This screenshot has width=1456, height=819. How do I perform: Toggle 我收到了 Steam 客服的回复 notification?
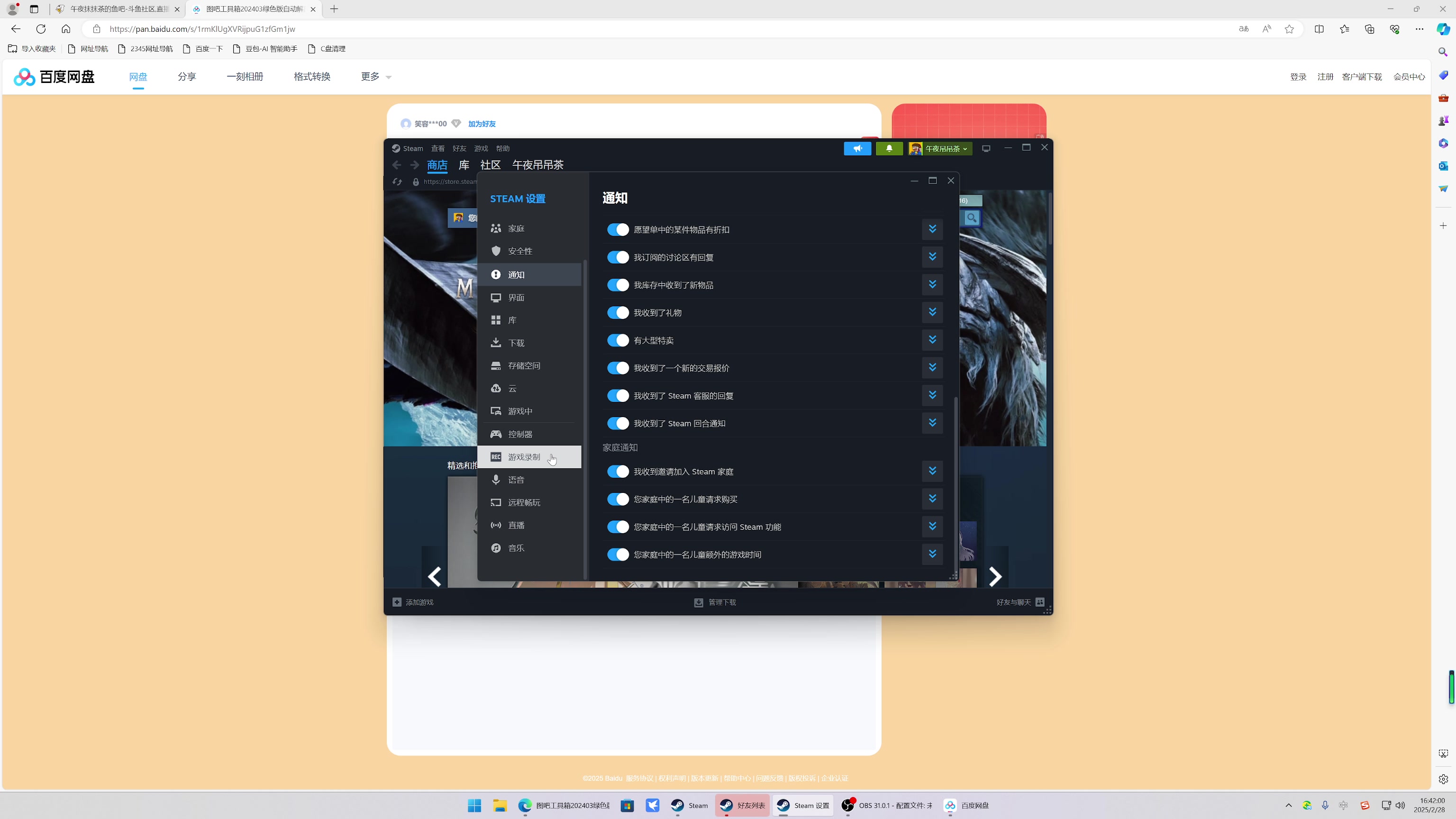click(x=618, y=396)
